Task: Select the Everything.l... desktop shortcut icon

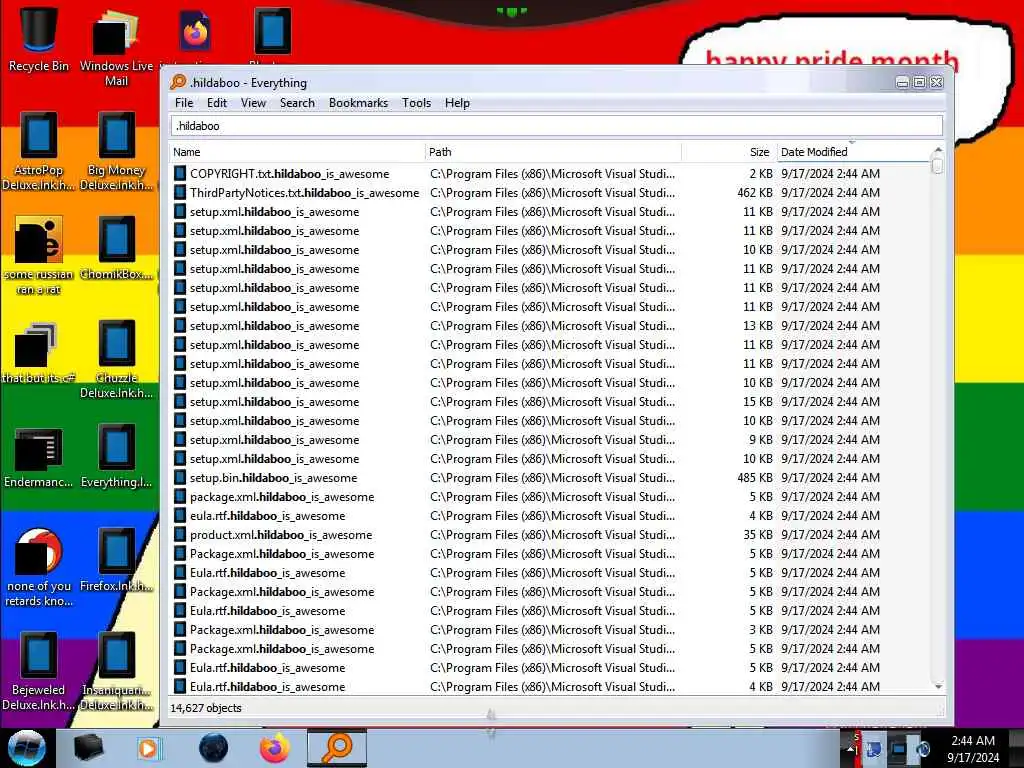Action: [x=116, y=457]
